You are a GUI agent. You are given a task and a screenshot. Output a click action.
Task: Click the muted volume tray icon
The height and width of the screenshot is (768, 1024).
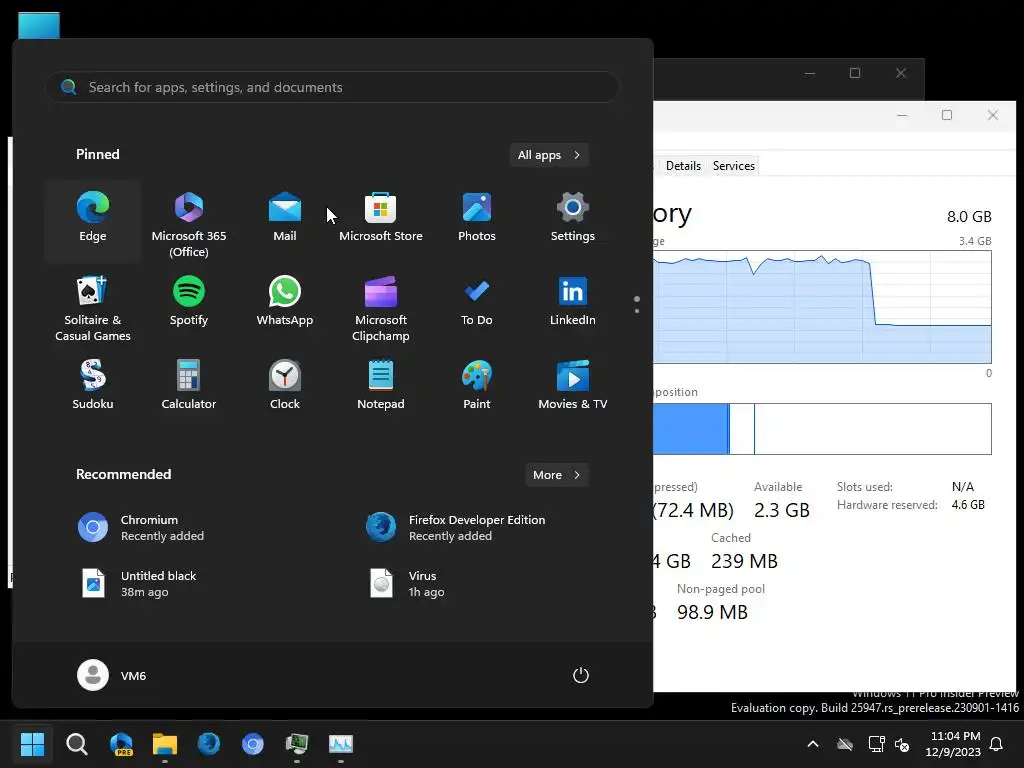[903, 744]
